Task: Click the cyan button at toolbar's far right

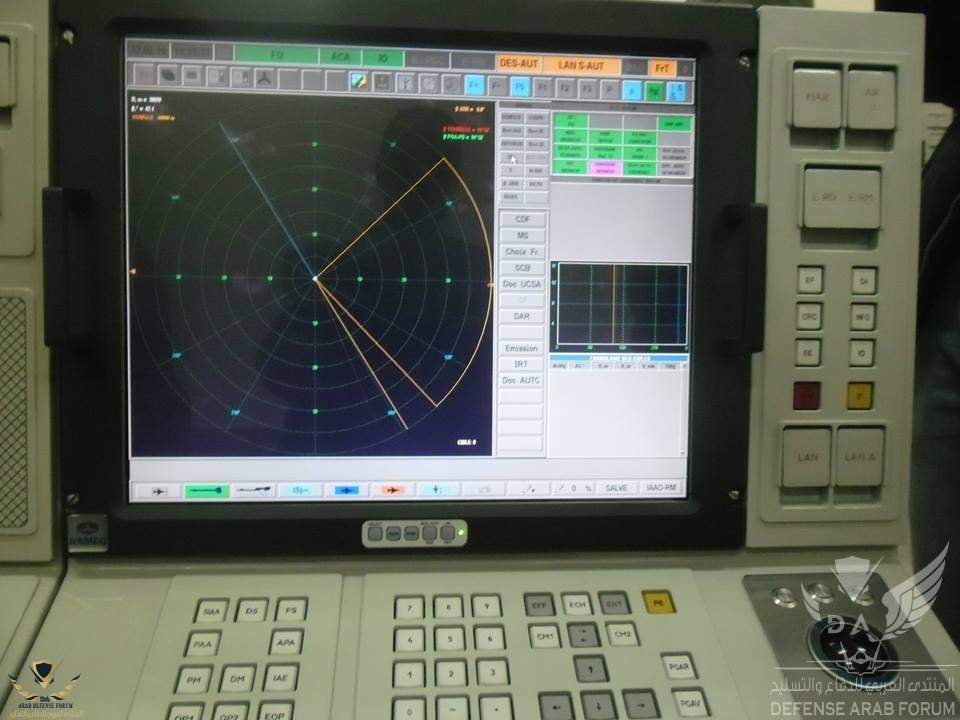Action: [x=677, y=92]
